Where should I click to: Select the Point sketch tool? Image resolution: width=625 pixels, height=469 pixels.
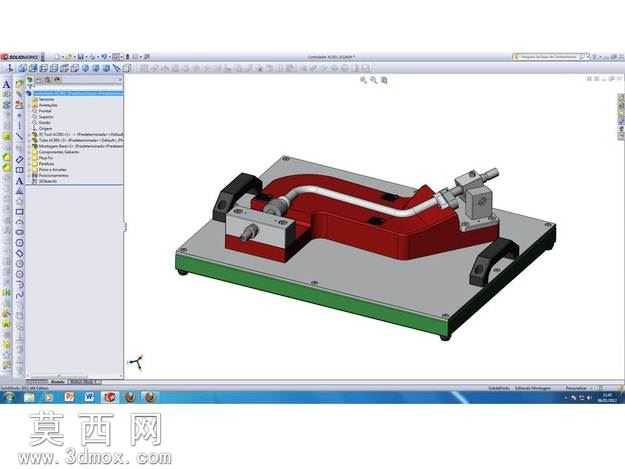[x=20, y=115]
